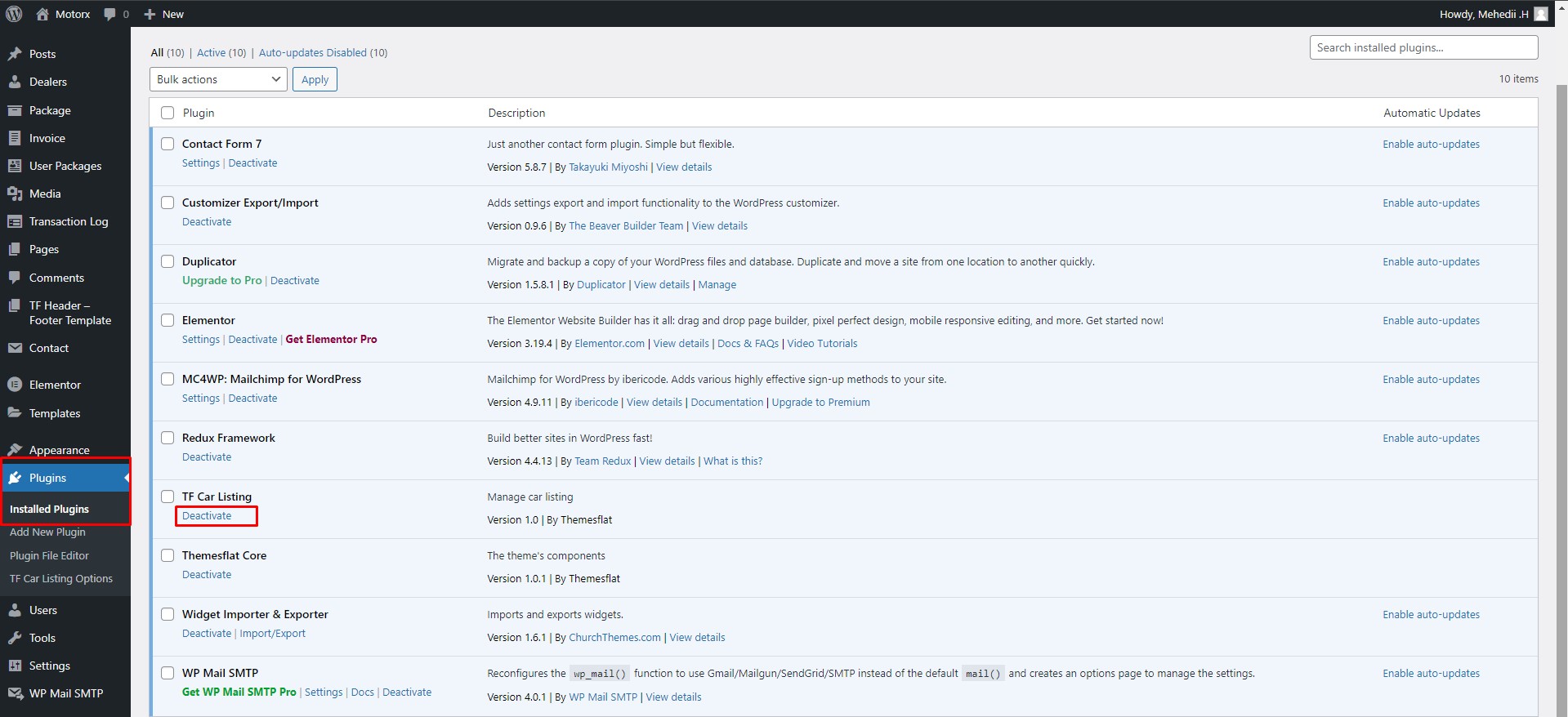Click the User Packages icon
The image size is (1568, 717).
pos(15,166)
